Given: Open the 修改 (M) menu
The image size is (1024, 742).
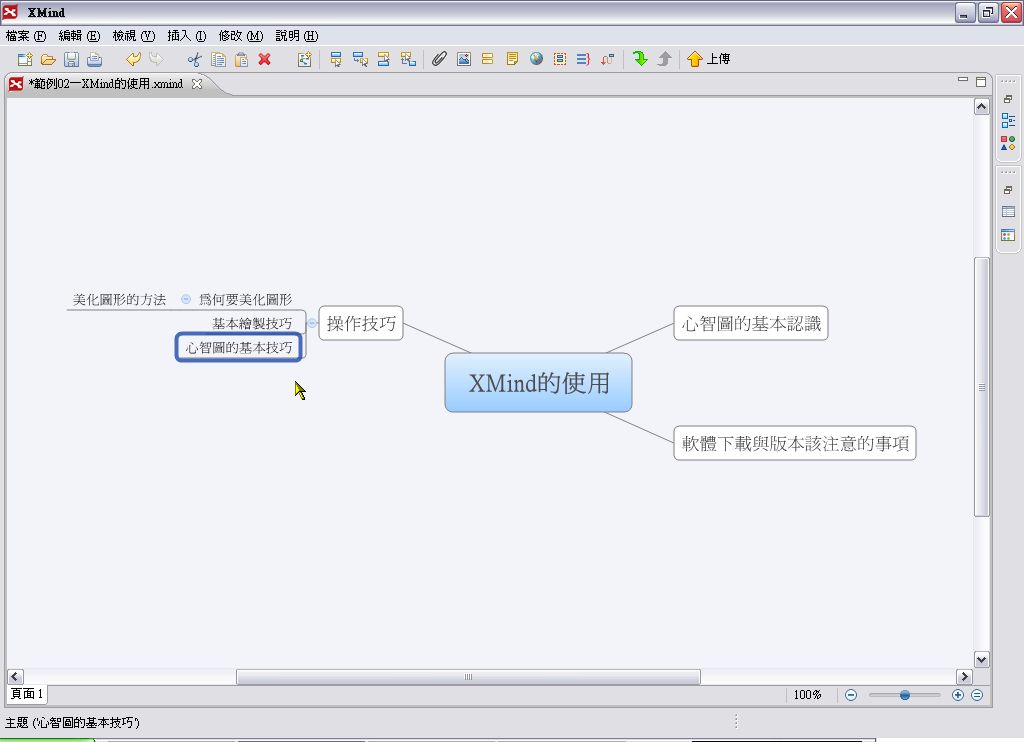Looking at the screenshot, I should click(240, 36).
